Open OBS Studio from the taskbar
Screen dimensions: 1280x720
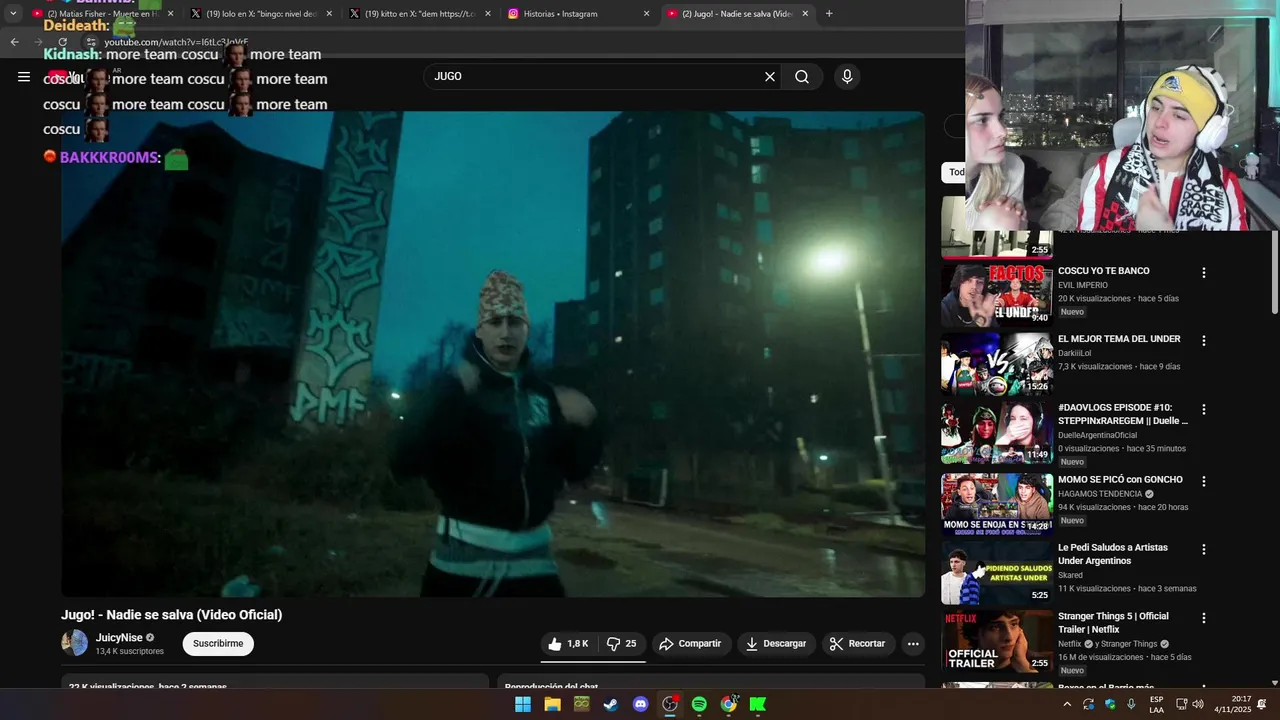pyautogui.click(x=670, y=704)
